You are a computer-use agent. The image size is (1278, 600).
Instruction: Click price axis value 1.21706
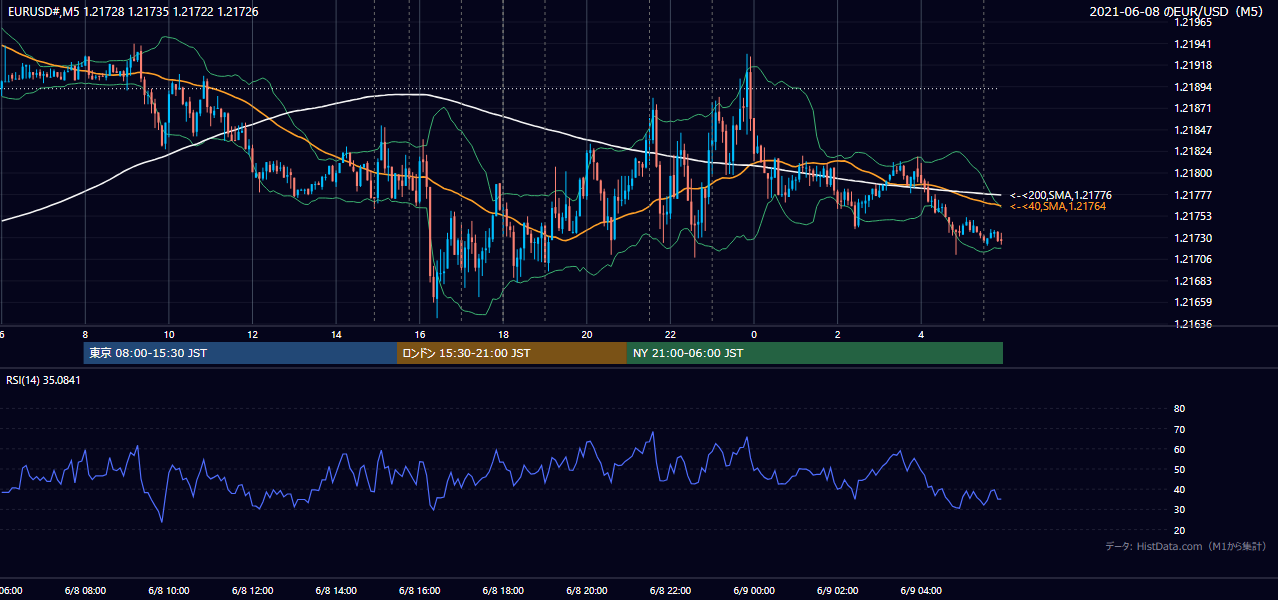(x=1193, y=259)
